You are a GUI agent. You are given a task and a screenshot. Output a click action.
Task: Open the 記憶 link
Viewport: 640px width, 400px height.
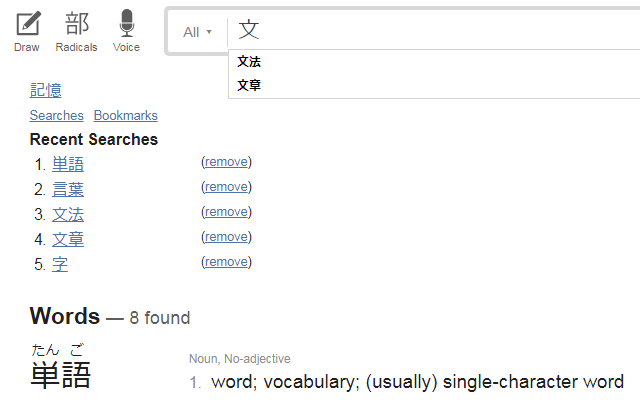pos(45,90)
